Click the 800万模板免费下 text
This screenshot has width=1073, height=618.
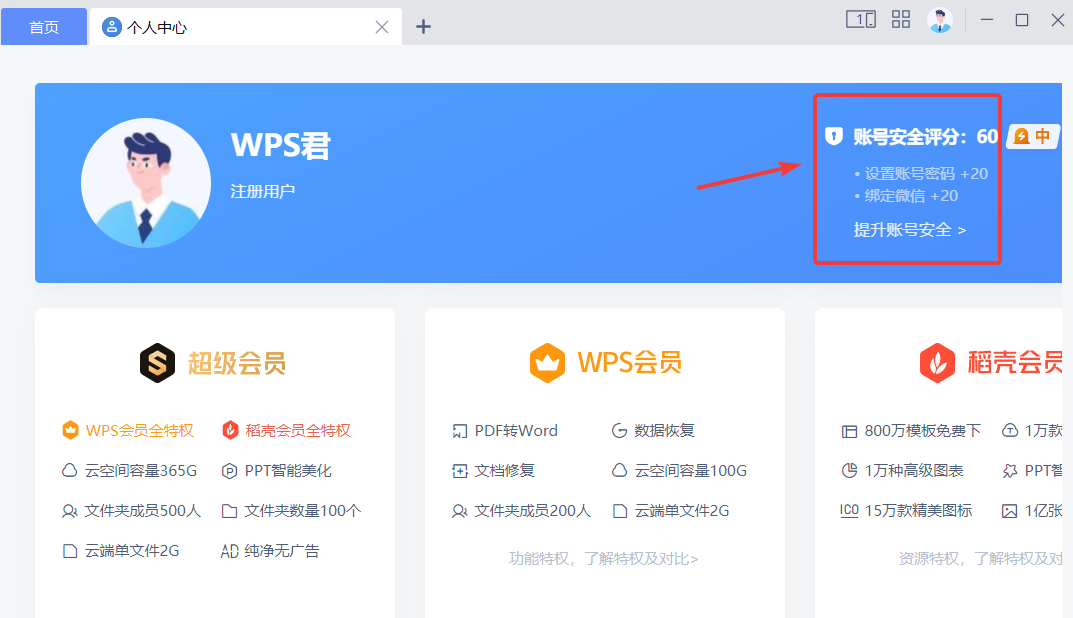922,430
